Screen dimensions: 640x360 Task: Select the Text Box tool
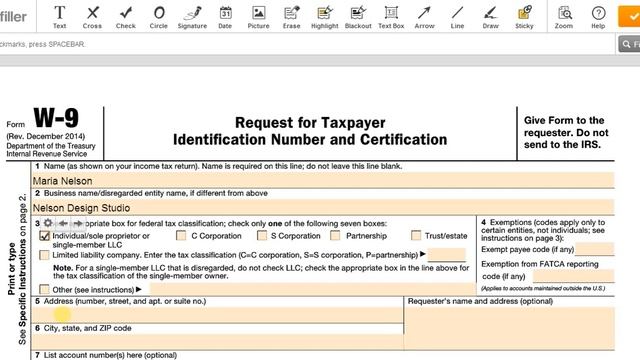pyautogui.click(x=391, y=17)
